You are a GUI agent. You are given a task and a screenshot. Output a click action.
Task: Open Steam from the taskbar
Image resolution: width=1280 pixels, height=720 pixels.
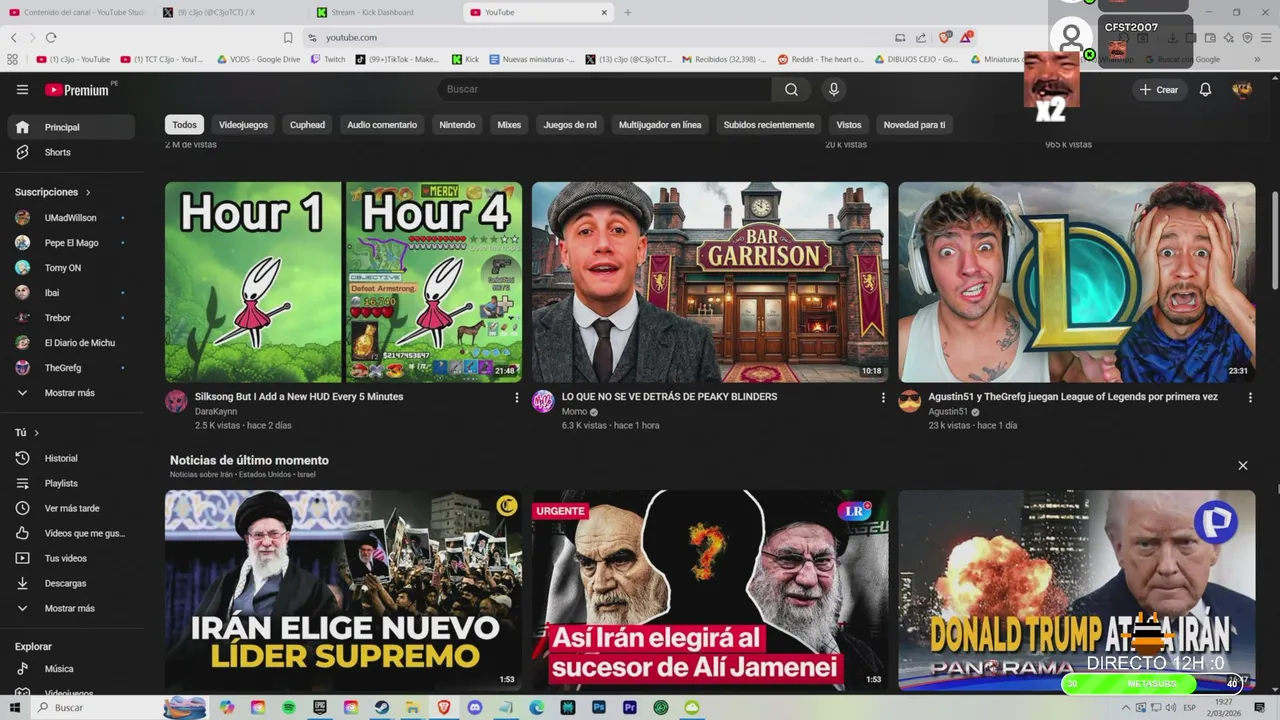pos(382,707)
